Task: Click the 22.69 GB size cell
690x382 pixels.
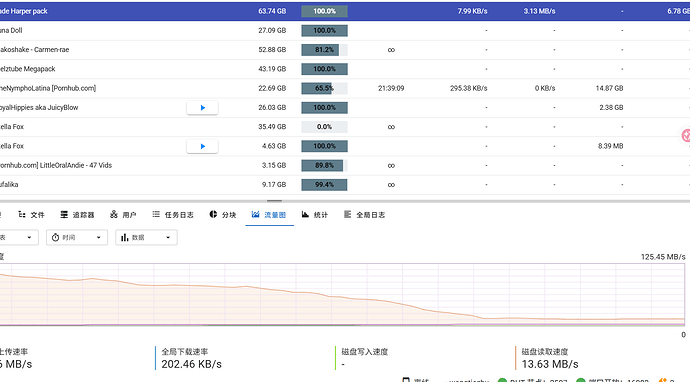Action: [x=272, y=88]
